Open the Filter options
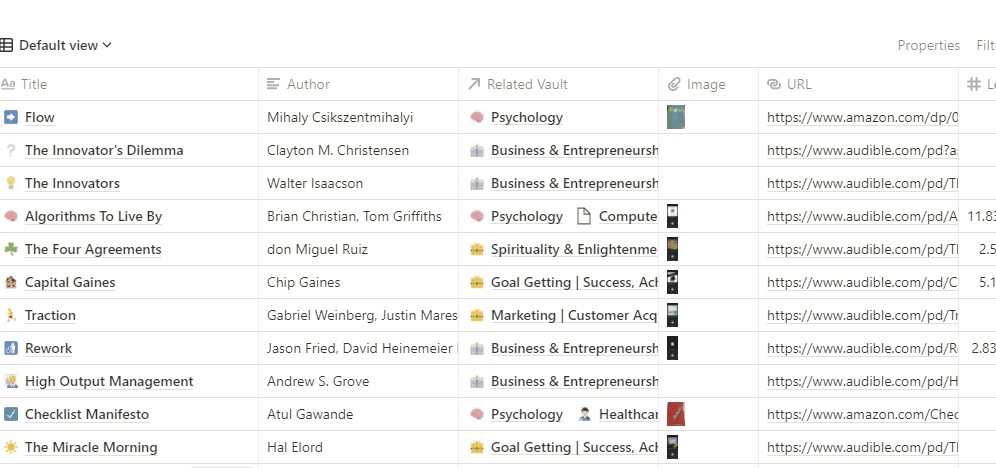Image resolution: width=996 pixels, height=468 pixels. point(985,45)
